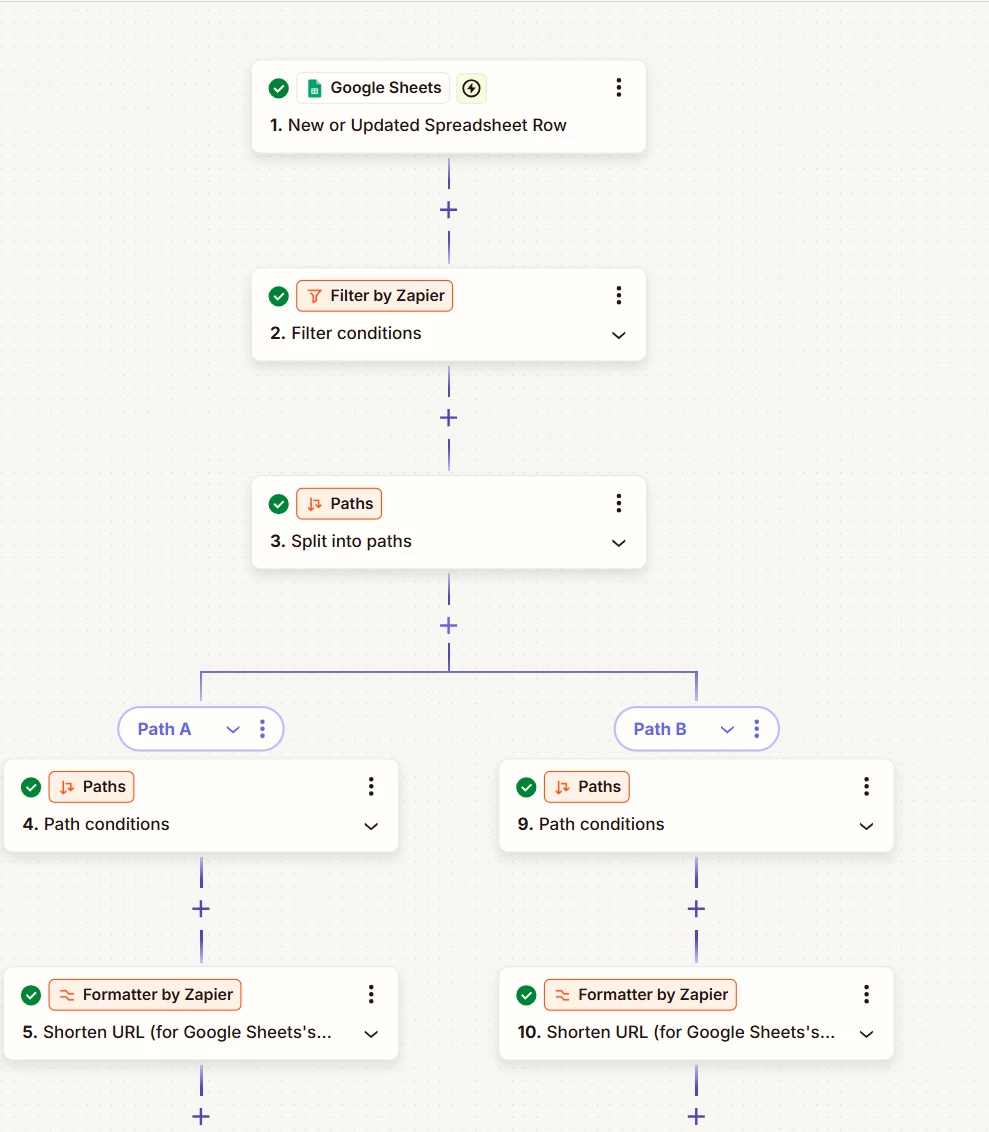This screenshot has width=989, height=1132.
Task: Expand the Split into paths step chevron
Action: [619, 543]
